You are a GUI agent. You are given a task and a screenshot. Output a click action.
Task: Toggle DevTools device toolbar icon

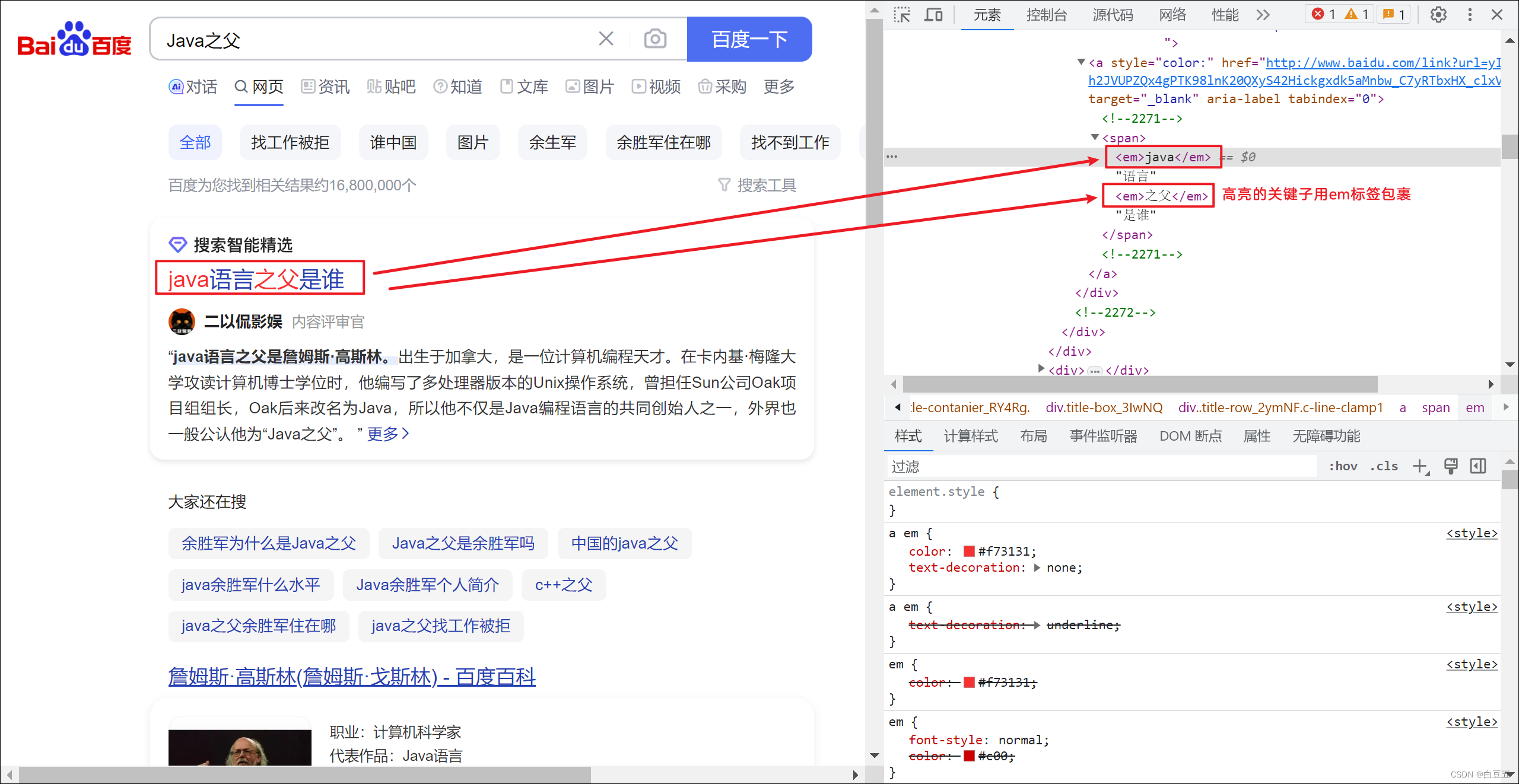click(x=933, y=15)
